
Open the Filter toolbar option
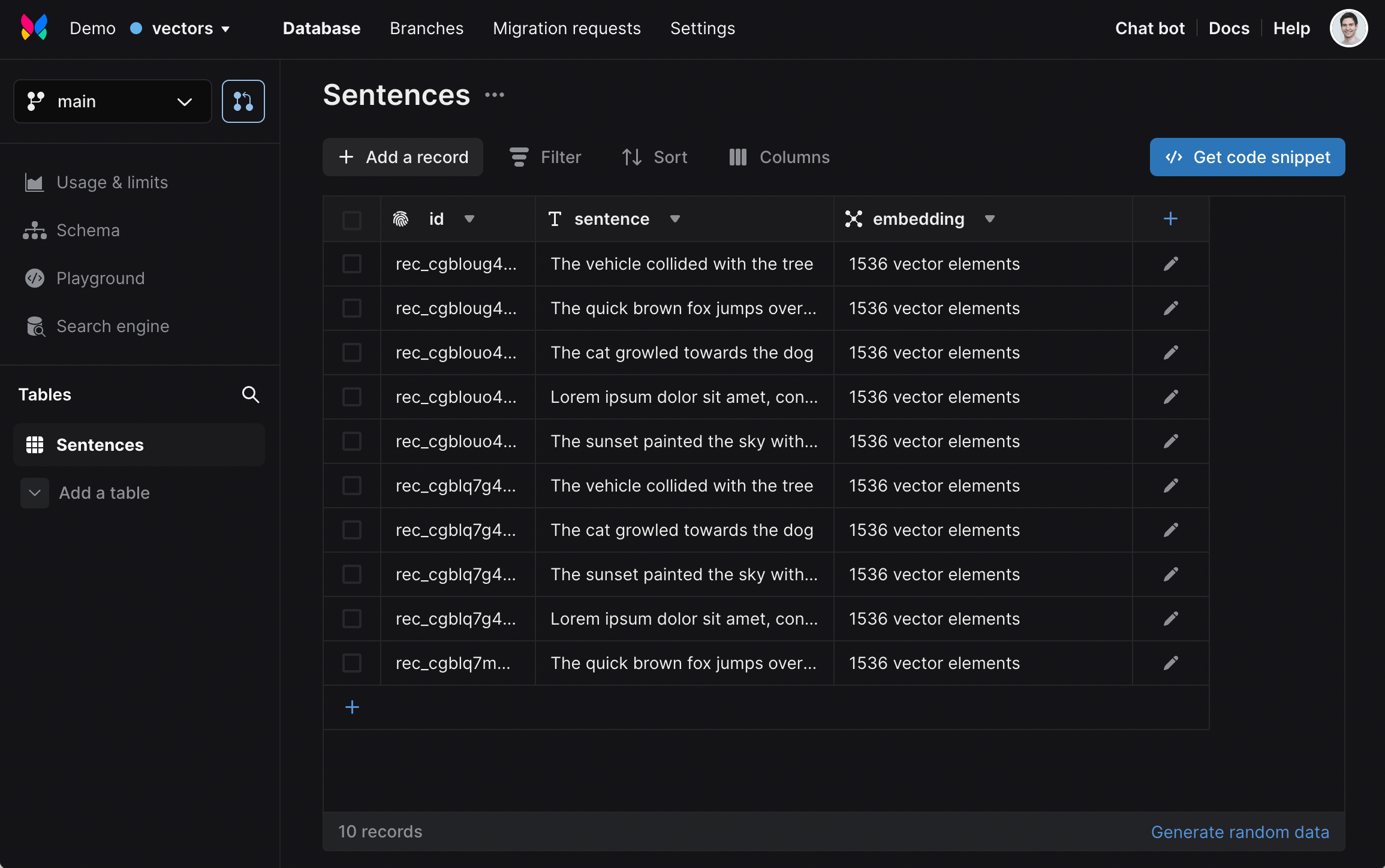point(545,157)
